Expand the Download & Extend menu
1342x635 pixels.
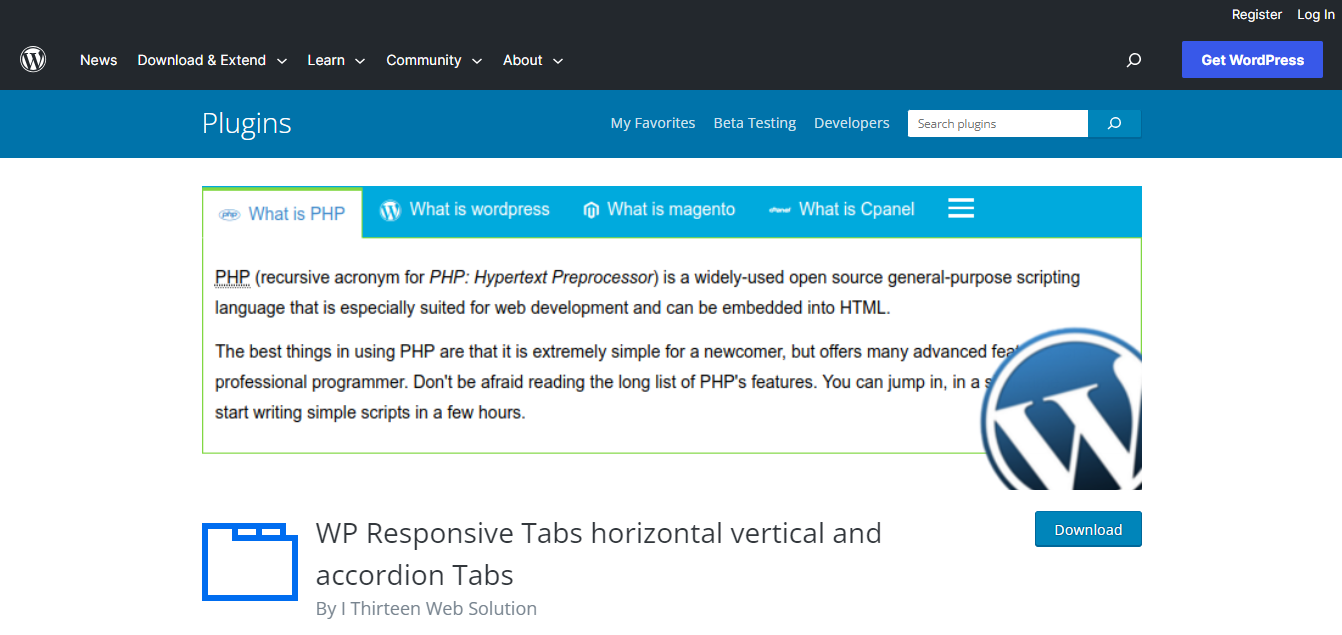coord(283,60)
